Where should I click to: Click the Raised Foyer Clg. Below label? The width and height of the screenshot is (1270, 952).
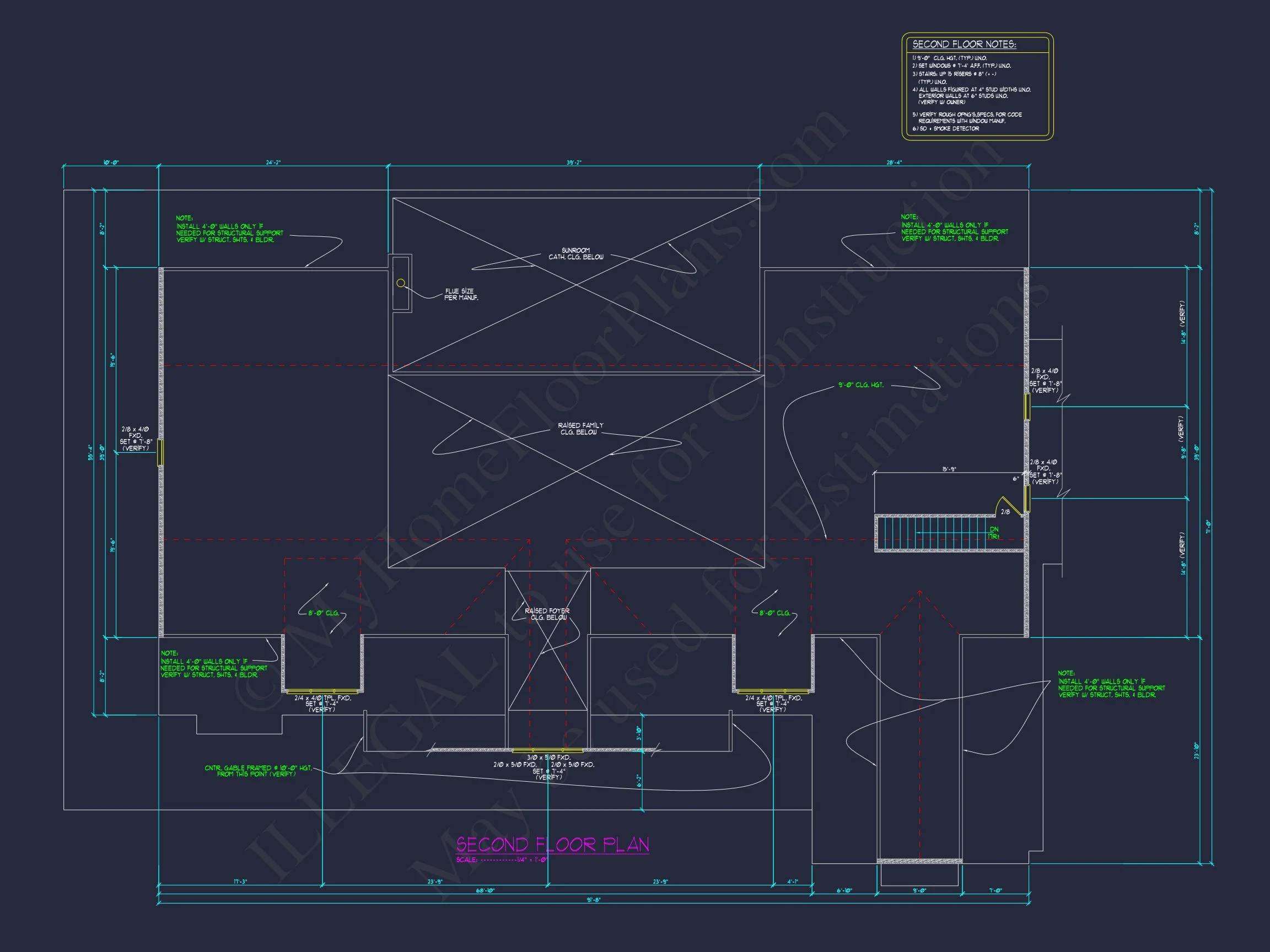pyautogui.click(x=547, y=614)
